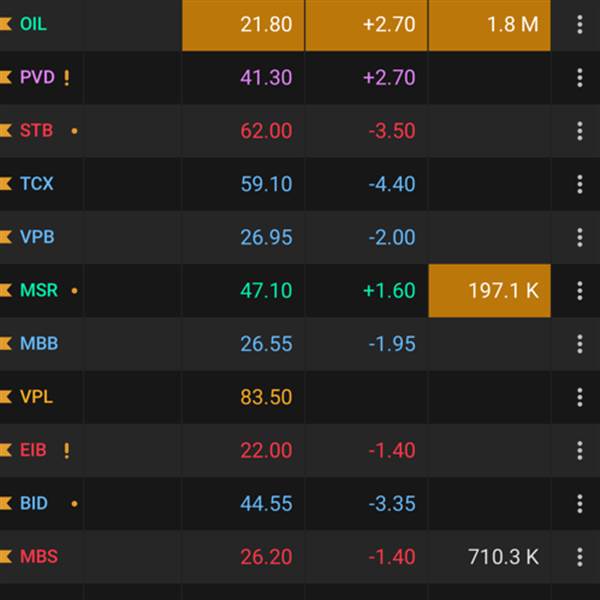
Task: Click the highlighted 1.8 M volume cell
Action: click(490, 24)
